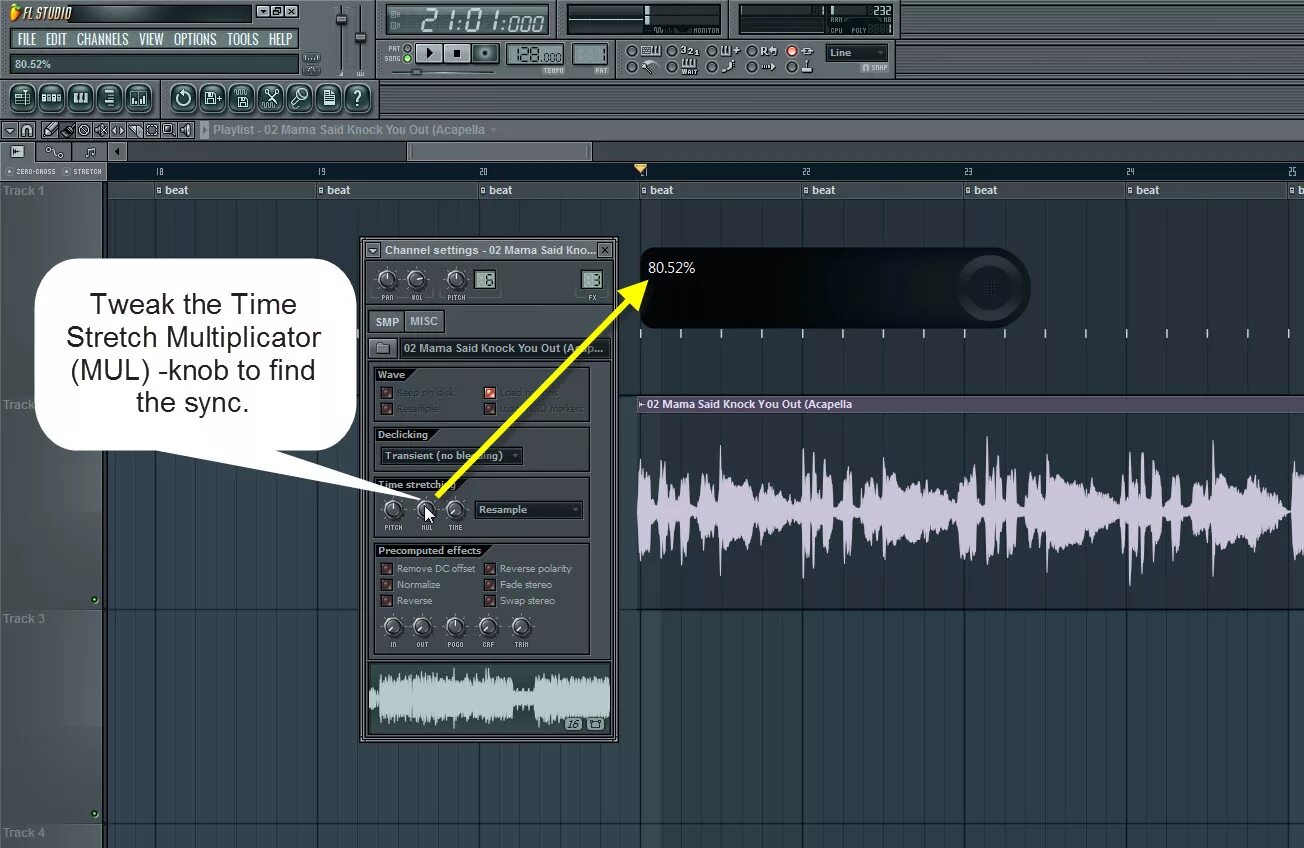Click the channel VOL knob
Screen dimensions: 1304x848
click(417, 280)
